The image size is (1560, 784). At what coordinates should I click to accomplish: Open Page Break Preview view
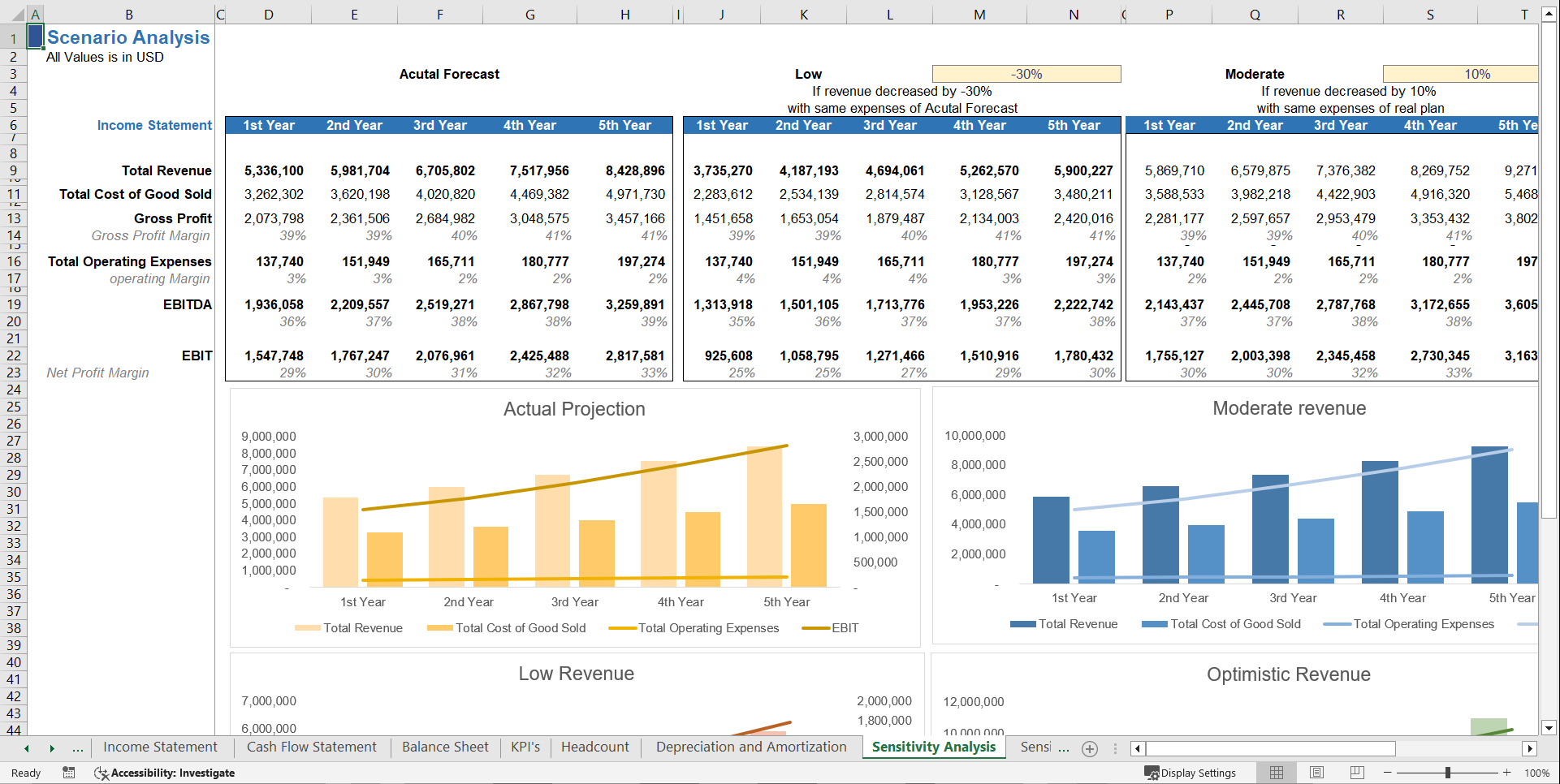1356,772
